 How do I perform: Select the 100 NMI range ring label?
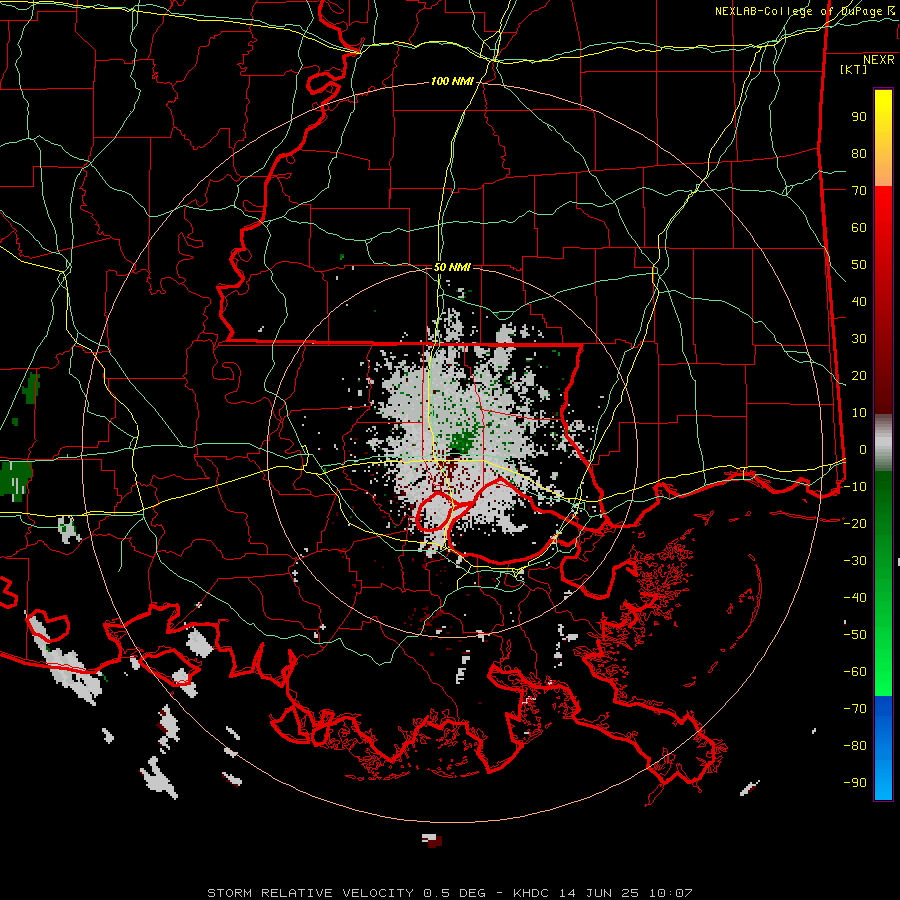click(452, 82)
